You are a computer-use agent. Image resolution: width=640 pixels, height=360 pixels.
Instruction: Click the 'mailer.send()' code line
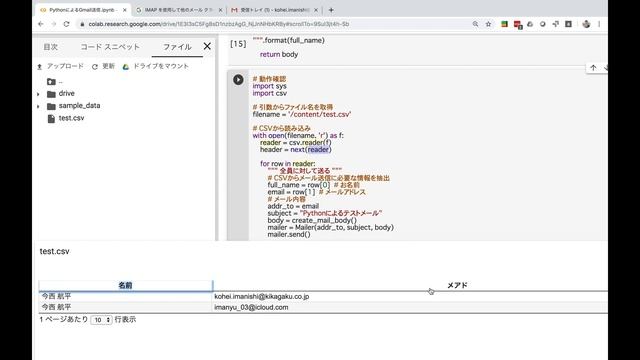[x=289, y=234]
